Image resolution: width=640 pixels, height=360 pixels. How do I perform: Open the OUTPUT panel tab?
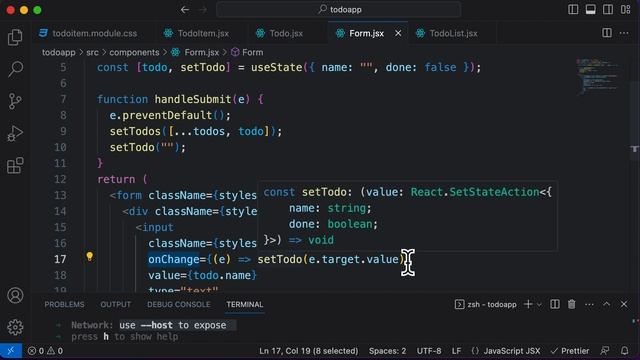point(116,304)
